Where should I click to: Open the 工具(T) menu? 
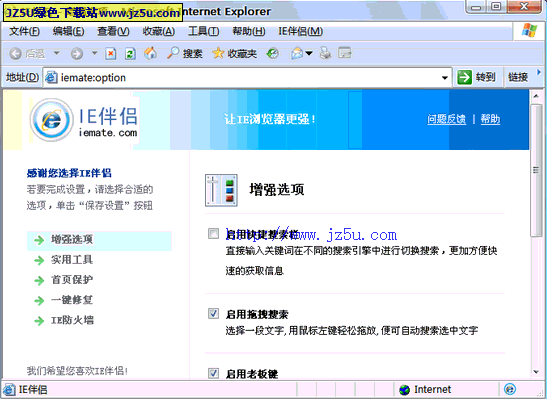coord(204,31)
